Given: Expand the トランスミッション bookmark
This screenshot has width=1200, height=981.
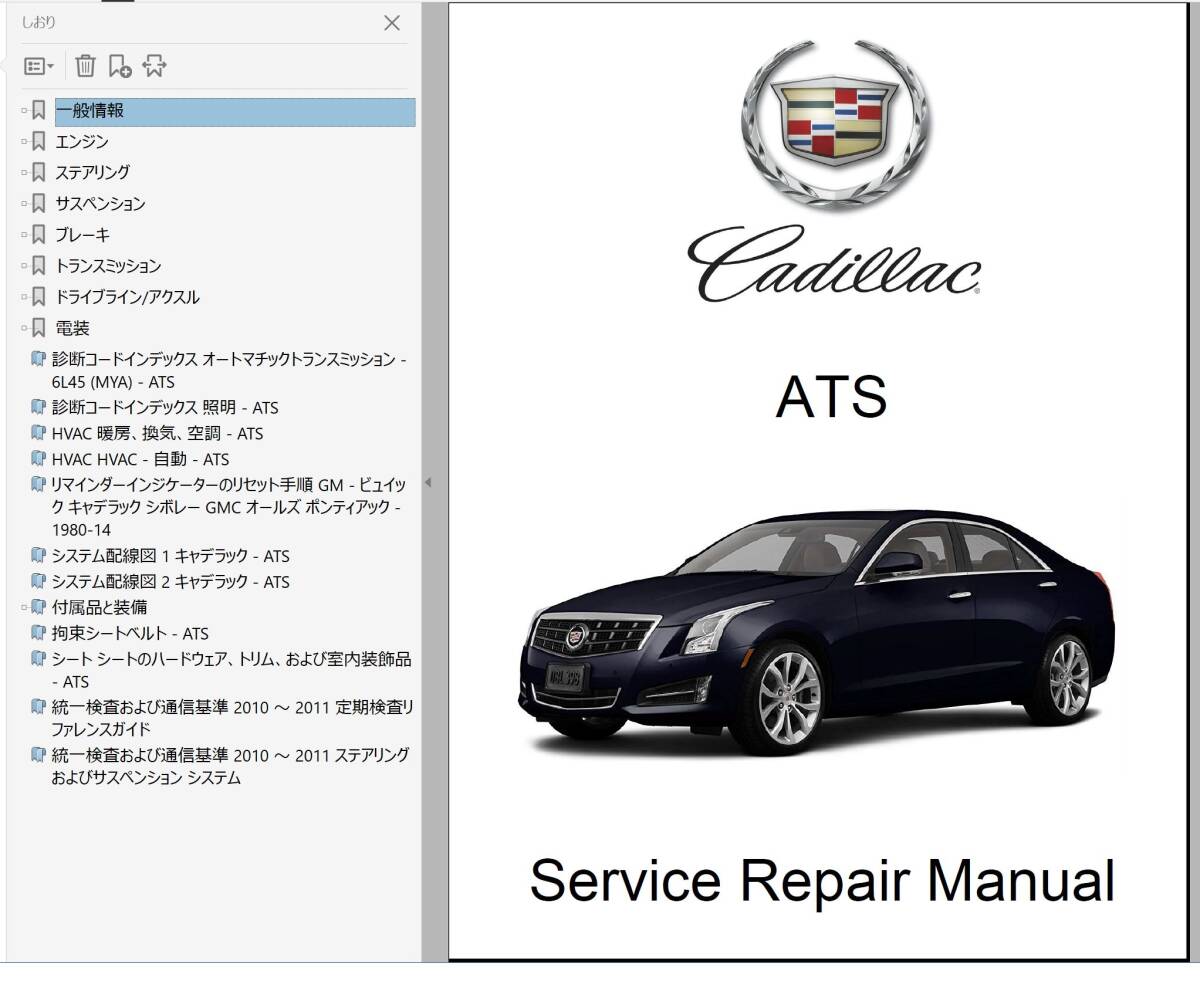Looking at the screenshot, I should (x=24, y=266).
